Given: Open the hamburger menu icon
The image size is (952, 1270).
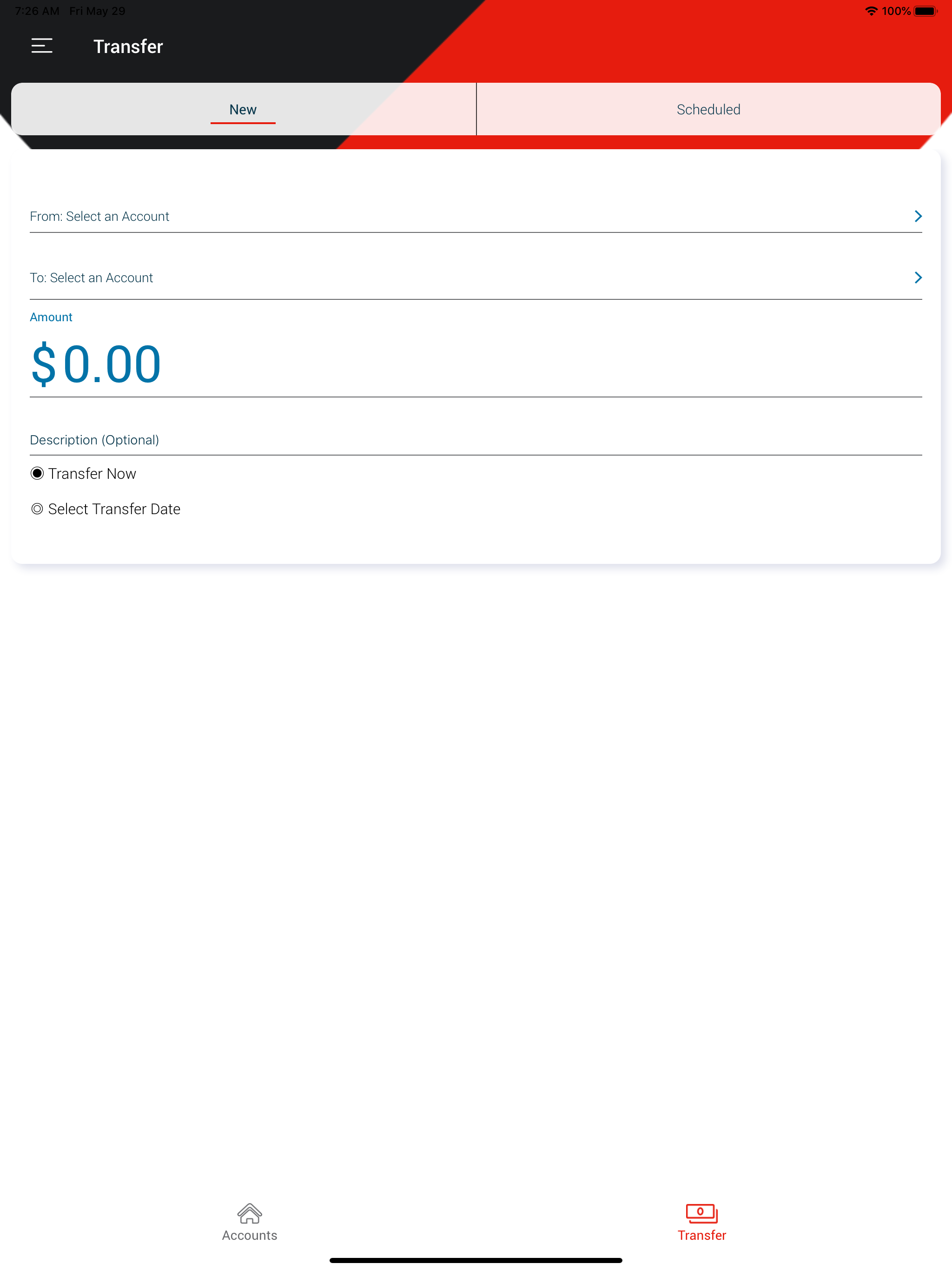Looking at the screenshot, I should point(42,46).
